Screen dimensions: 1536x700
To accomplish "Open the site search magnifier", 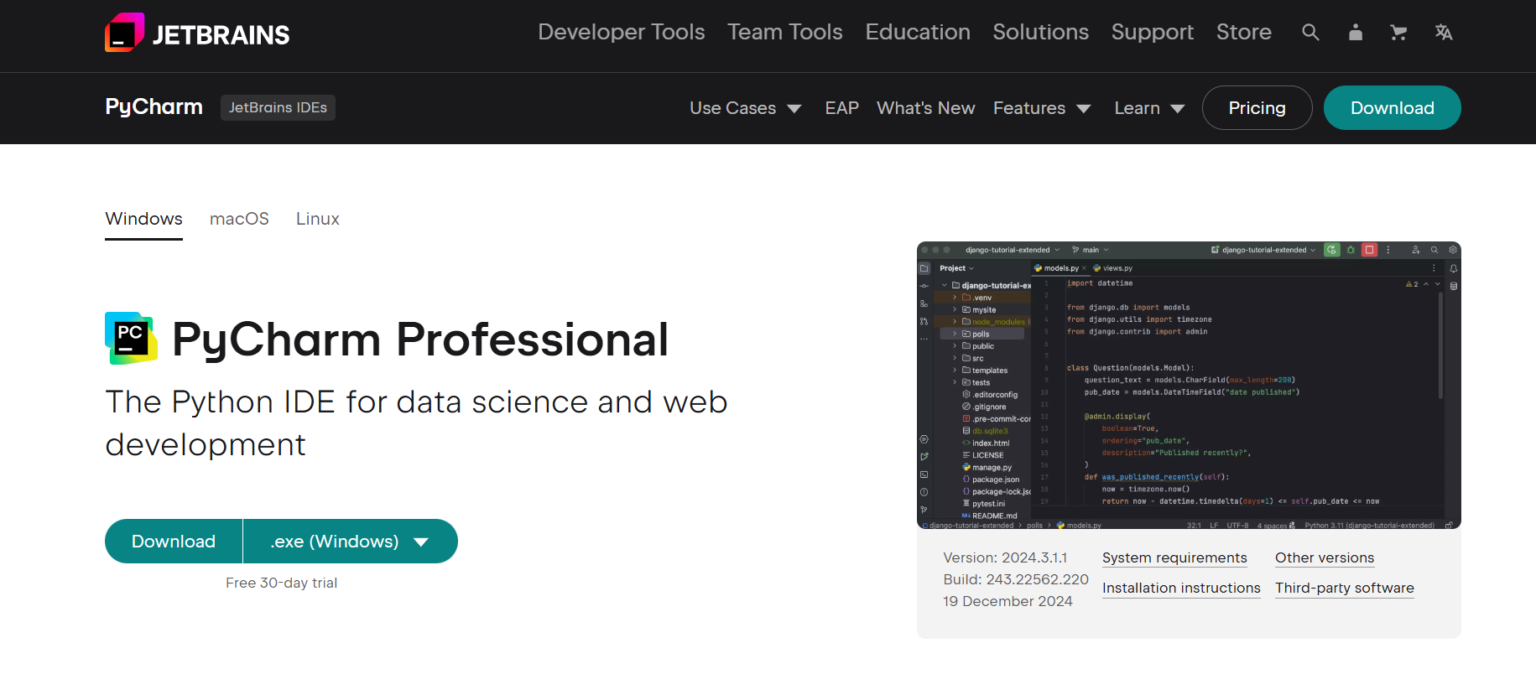I will pos(1310,31).
